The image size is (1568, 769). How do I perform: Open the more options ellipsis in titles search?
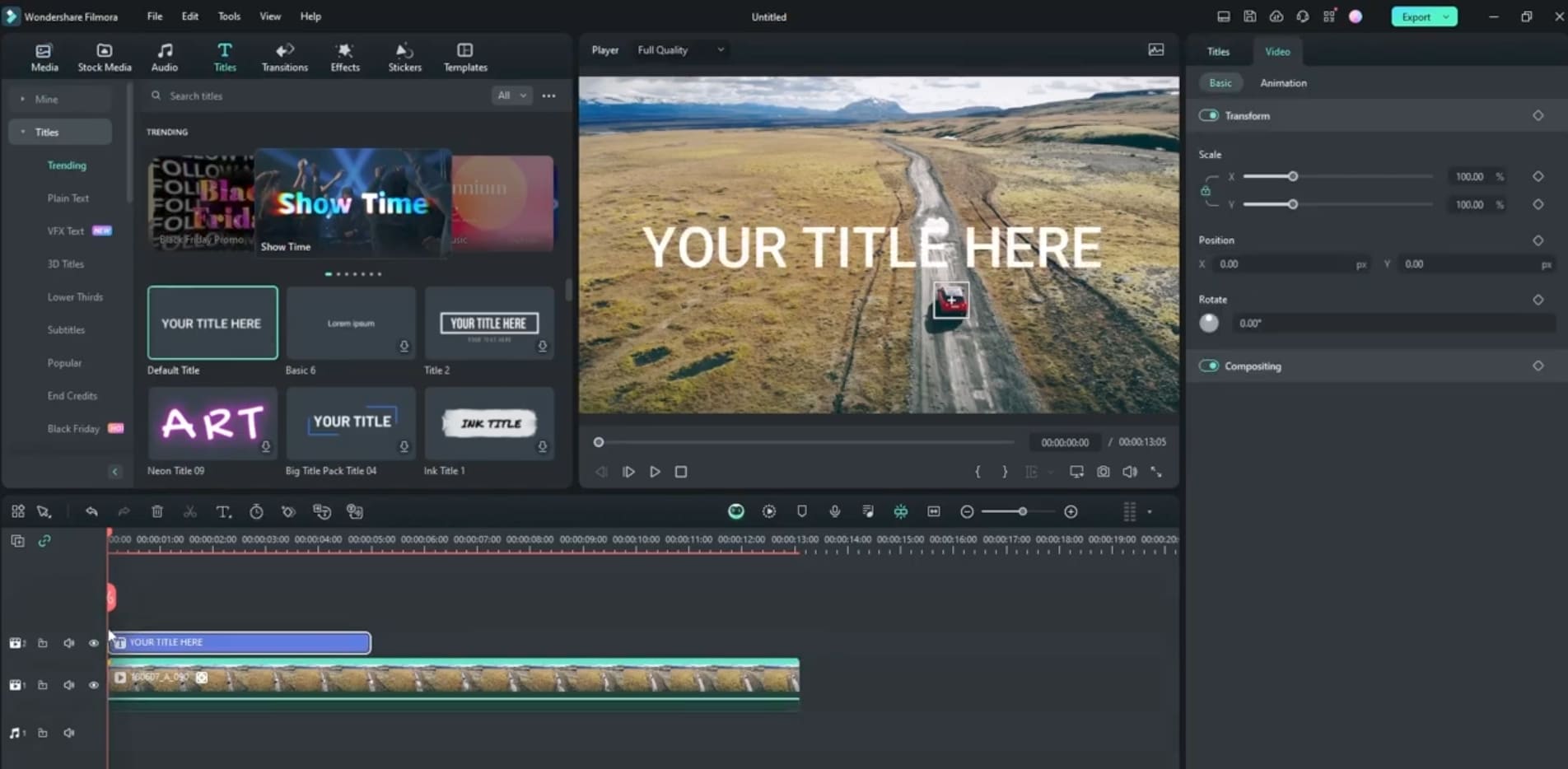[x=548, y=96]
